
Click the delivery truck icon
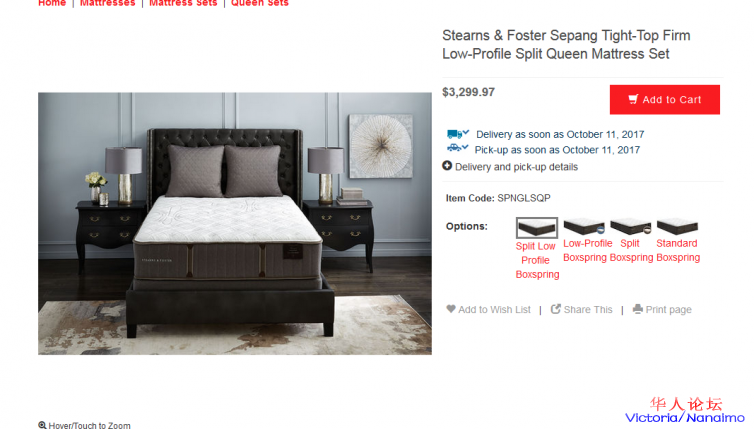point(457,134)
